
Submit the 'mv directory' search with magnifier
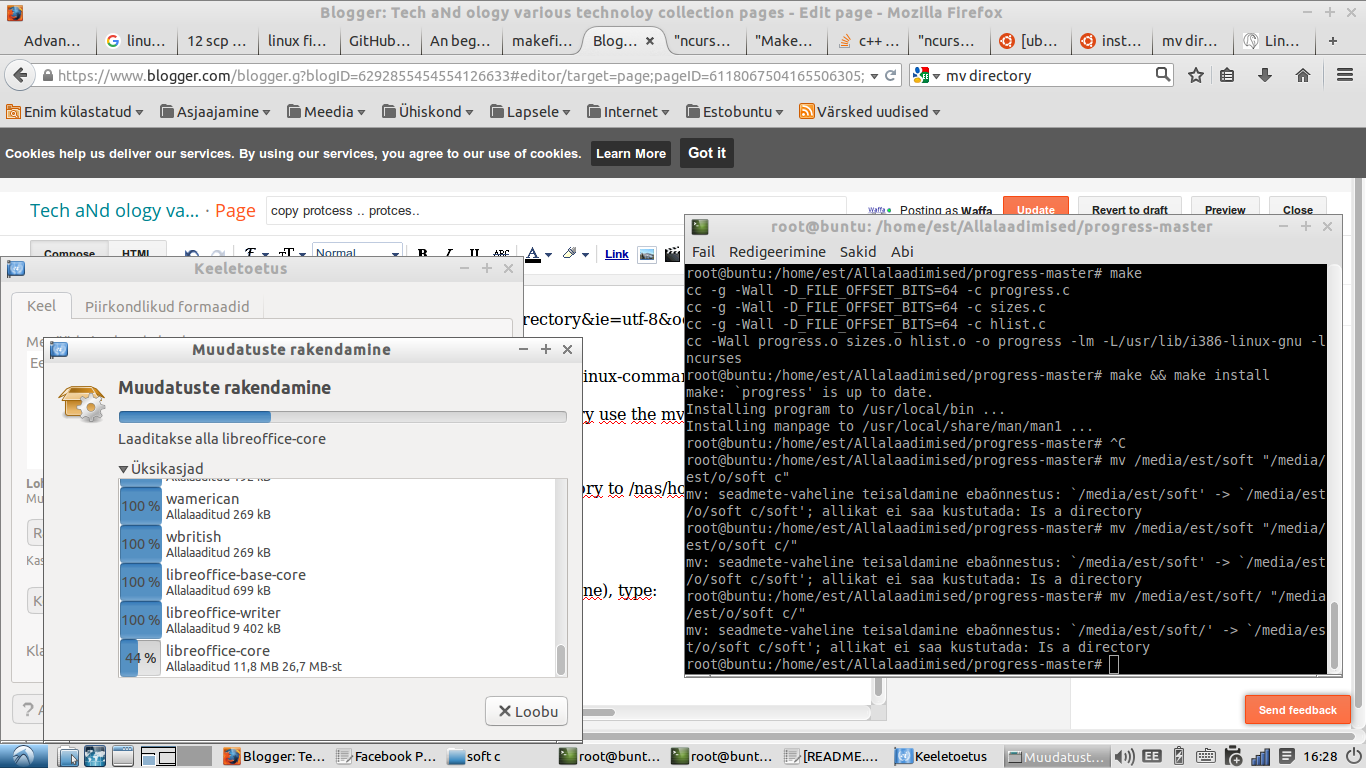tap(1163, 74)
